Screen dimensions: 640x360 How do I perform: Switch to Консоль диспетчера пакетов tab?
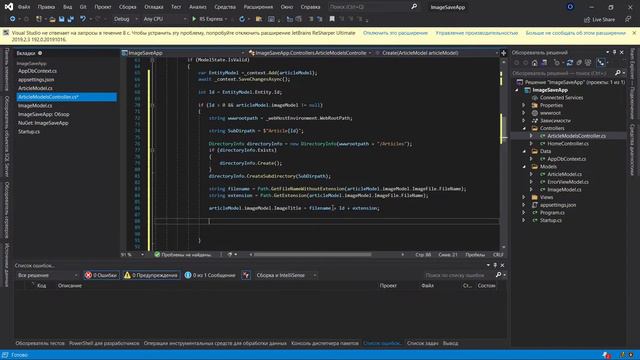coord(324,343)
